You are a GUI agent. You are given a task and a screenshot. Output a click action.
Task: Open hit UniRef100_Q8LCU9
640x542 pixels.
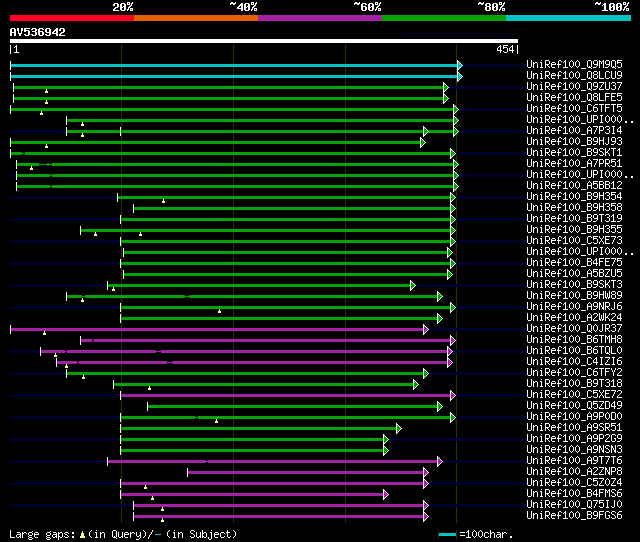pyautogui.click(x=574, y=75)
